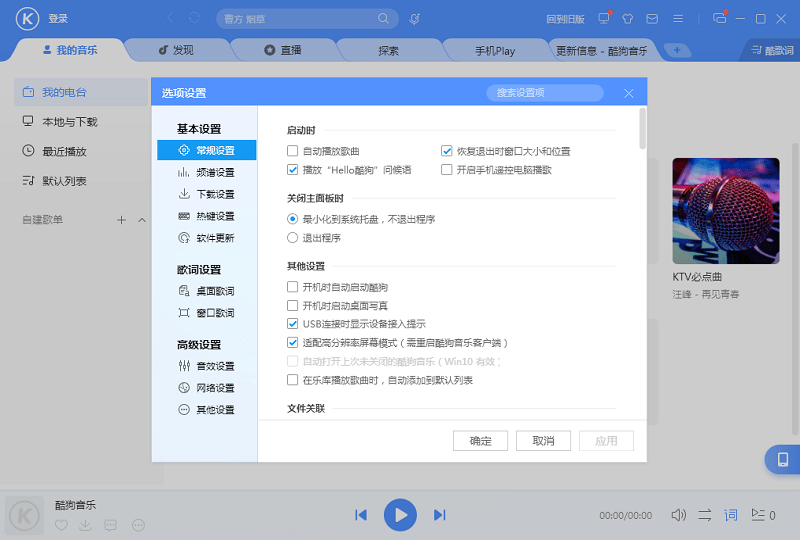Select 其他设置 in settings sidebar
This screenshot has height=540, width=800.
pos(207,409)
